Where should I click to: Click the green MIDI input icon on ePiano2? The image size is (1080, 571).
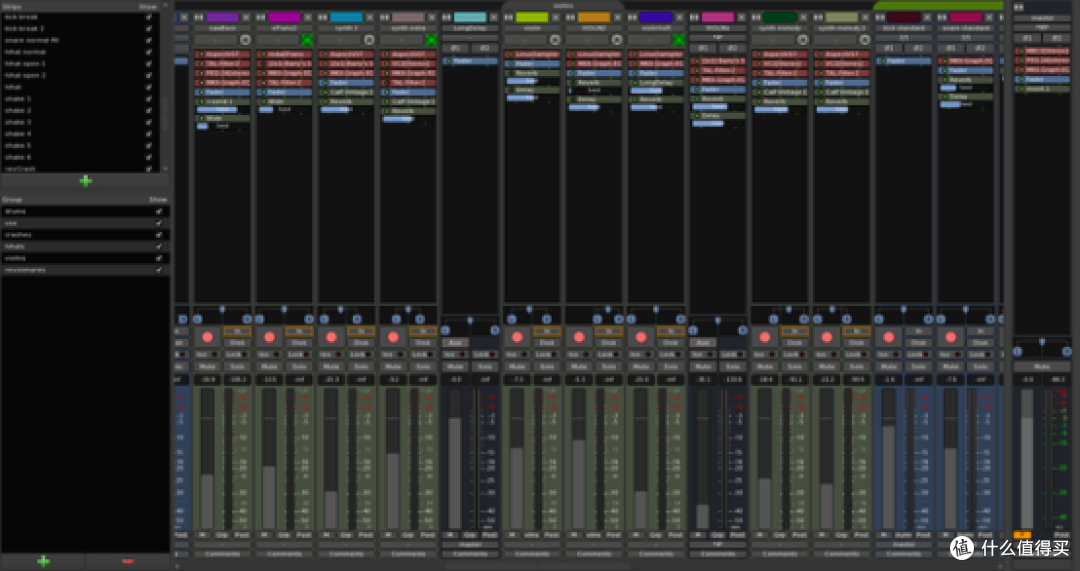pyautogui.click(x=307, y=39)
